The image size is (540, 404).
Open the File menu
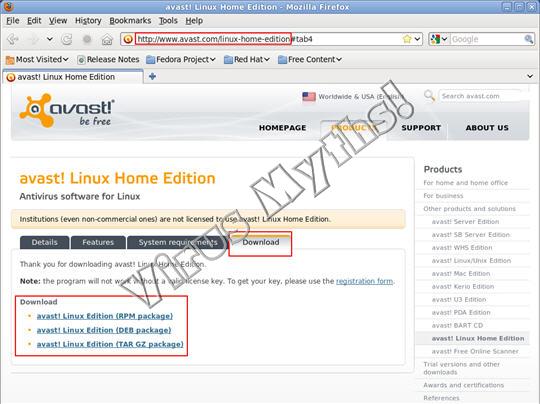(x=13, y=21)
